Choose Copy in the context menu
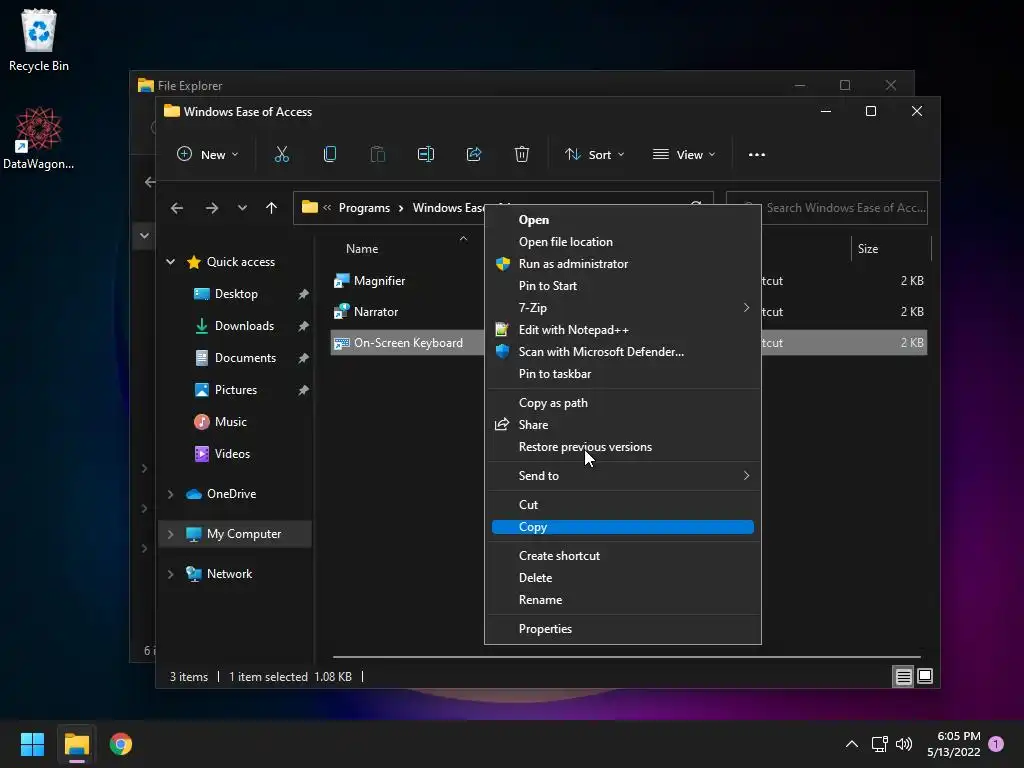The height and width of the screenshot is (768, 1024). click(623, 527)
